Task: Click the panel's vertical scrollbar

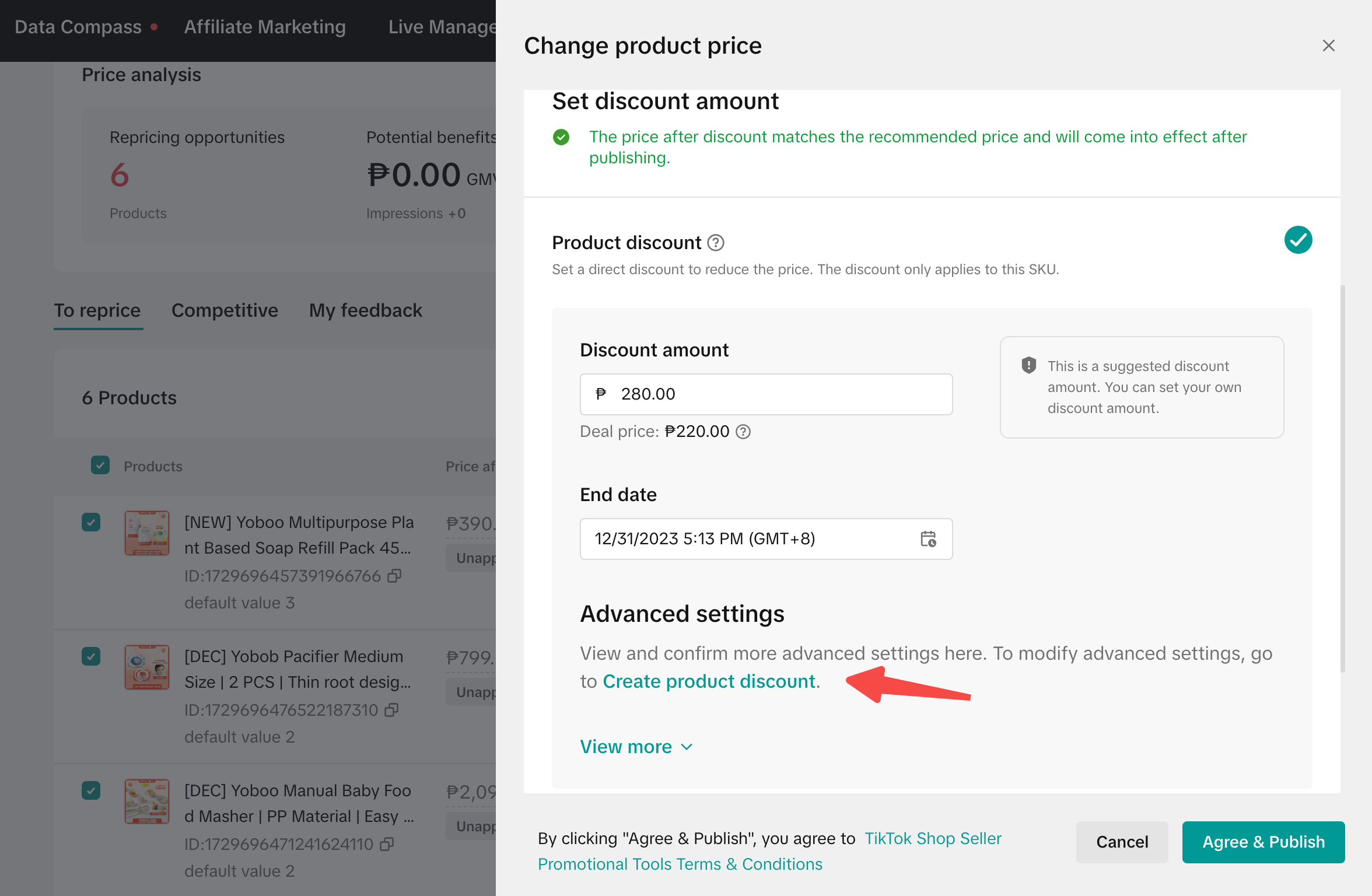Action: [x=1343, y=478]
